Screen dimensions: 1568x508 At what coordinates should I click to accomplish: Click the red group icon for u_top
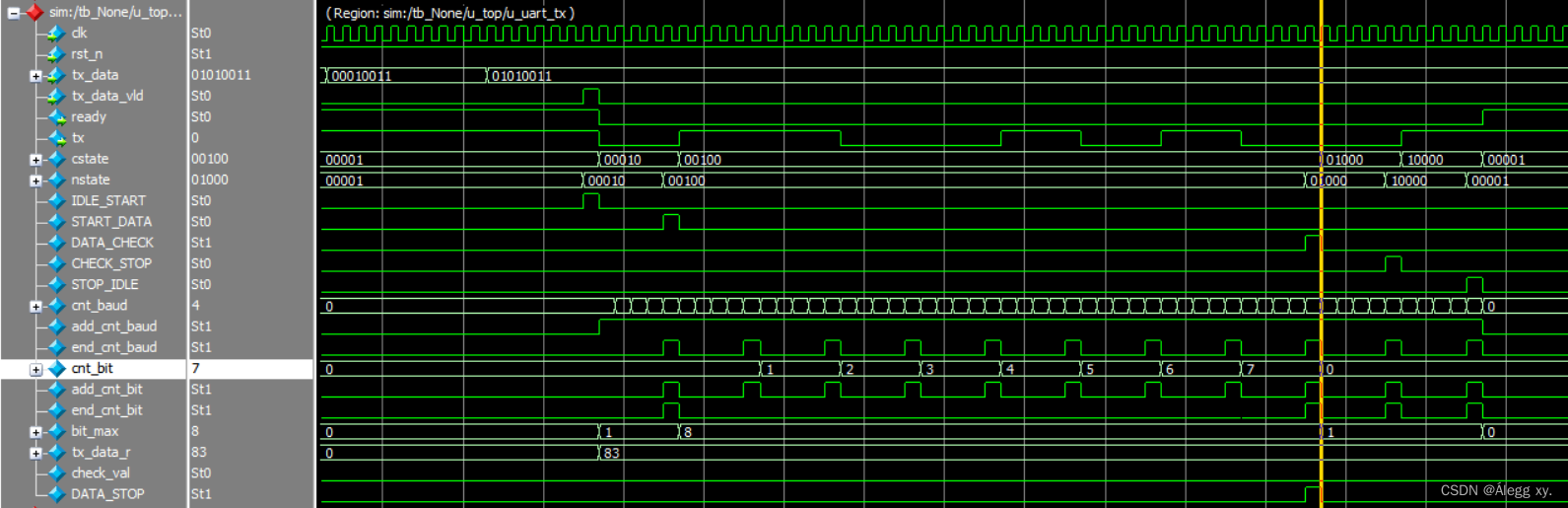click(x=34, y=12)
